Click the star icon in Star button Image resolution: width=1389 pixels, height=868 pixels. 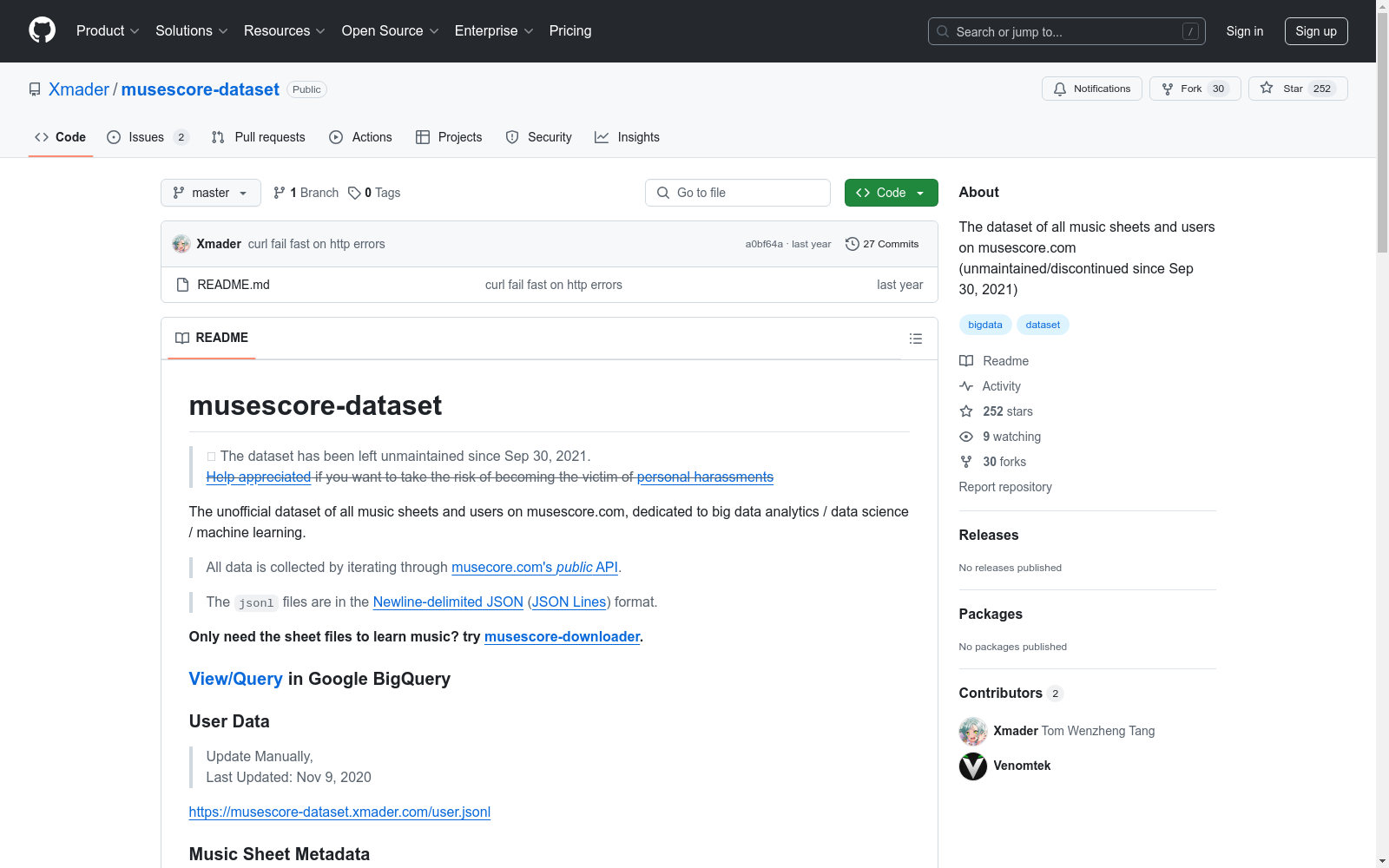[1267, 89]
